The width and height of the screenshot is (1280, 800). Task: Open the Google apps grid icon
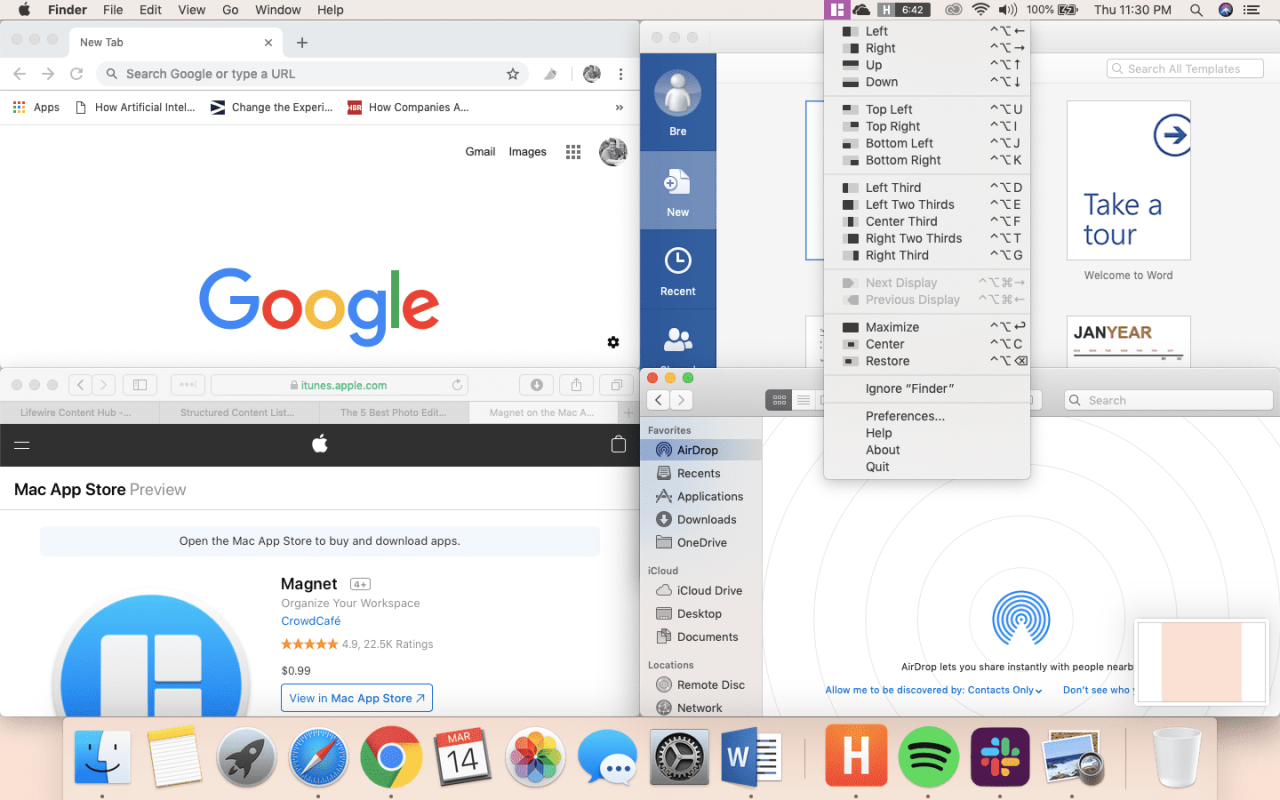573,152
